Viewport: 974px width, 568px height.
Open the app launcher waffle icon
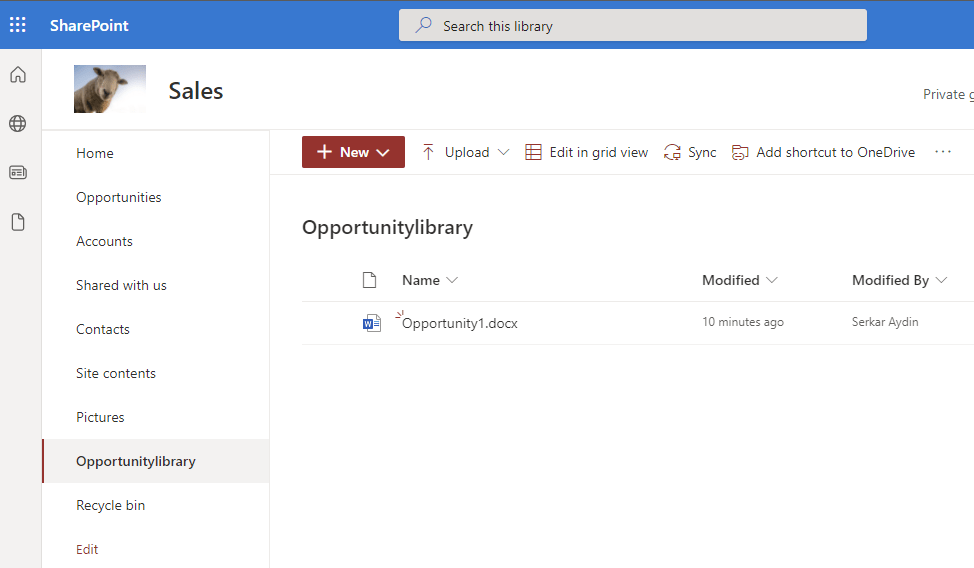tap(17, 25)
